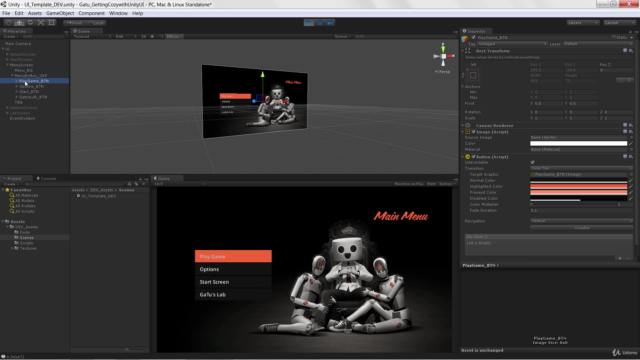The image size is (640, 360).
Task: Click Maximize on Play button
Action: [x=409, y=184]
